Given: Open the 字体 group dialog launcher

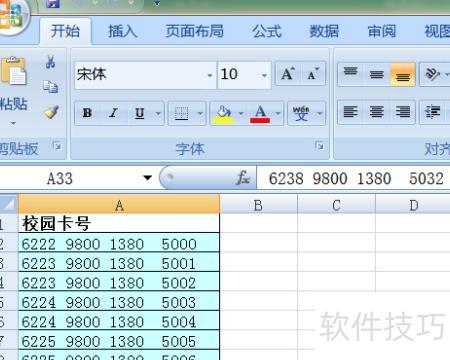Looking at the screenshot, I should click(x=320, y=146).
